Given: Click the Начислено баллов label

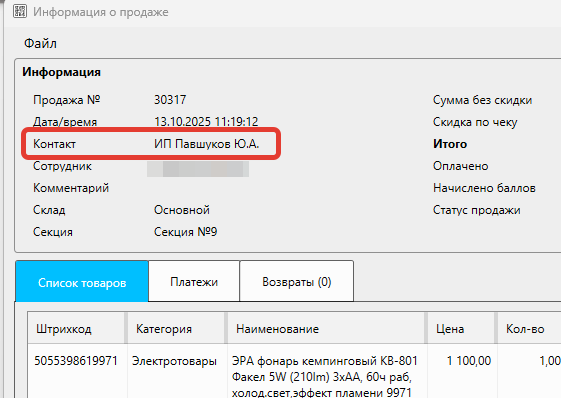Looking at the screenshot, I should pyautogui.click(x=484, y=188).
